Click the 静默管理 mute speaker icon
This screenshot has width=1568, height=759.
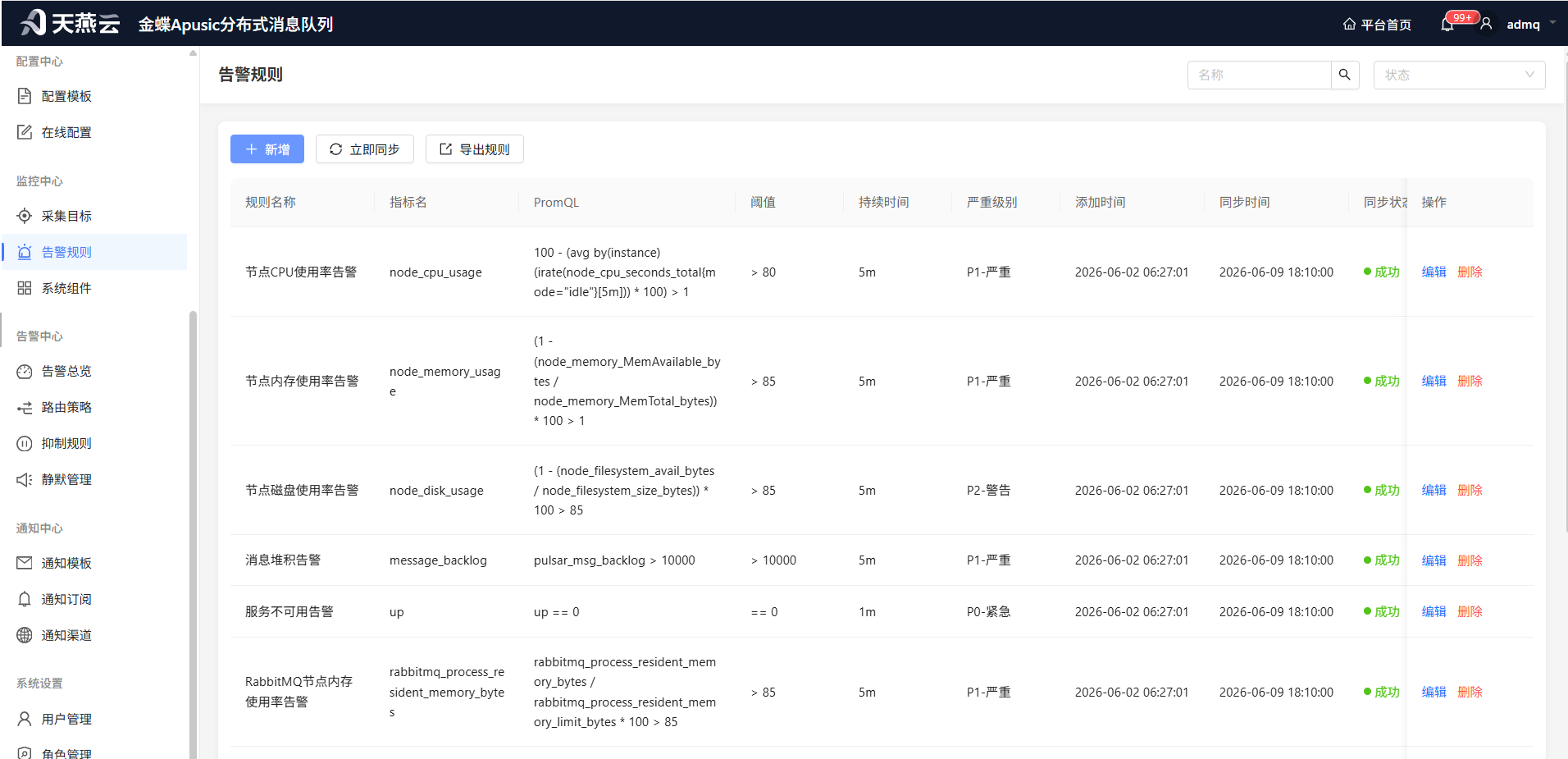click(25, 479)
